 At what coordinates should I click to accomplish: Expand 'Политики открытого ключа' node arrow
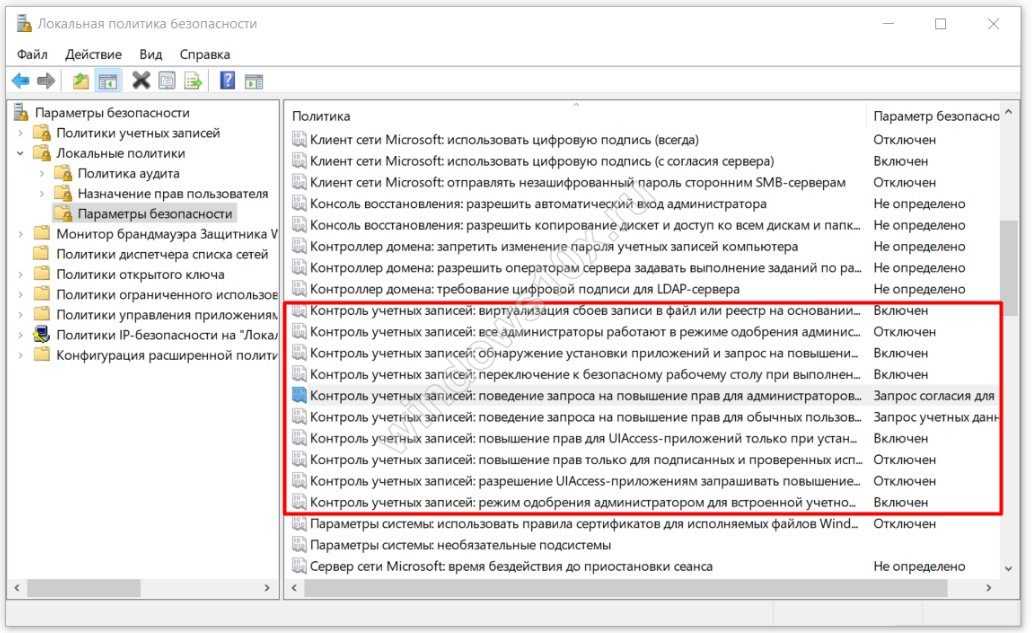tap(20, 274)
